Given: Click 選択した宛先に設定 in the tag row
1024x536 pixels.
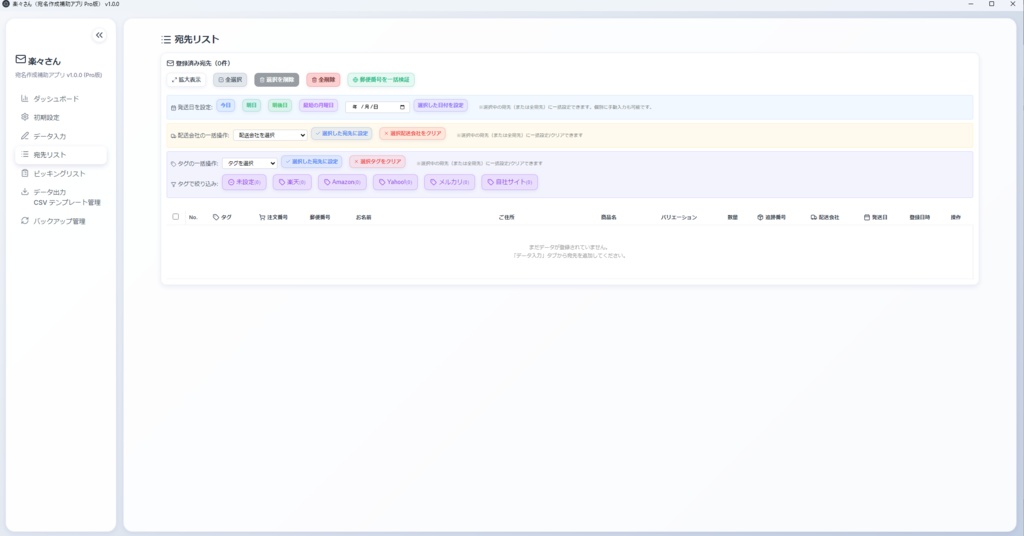Looking at the screenshot, I should pos(312,161).
